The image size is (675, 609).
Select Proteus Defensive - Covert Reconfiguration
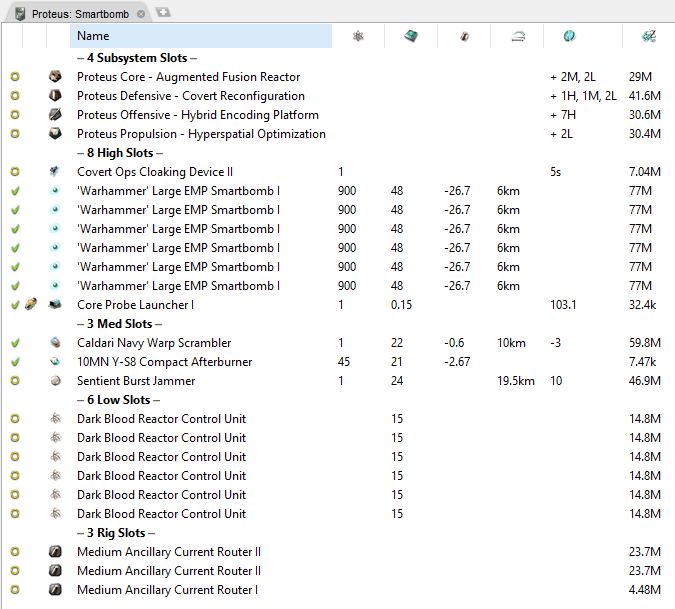[x=191, y=96]
